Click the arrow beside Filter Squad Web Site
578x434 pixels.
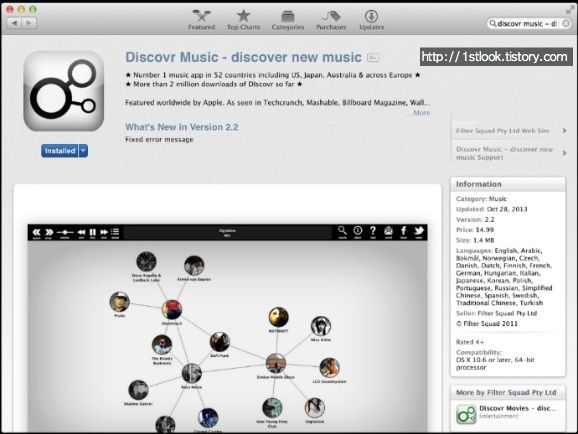(x=564, y=131)
